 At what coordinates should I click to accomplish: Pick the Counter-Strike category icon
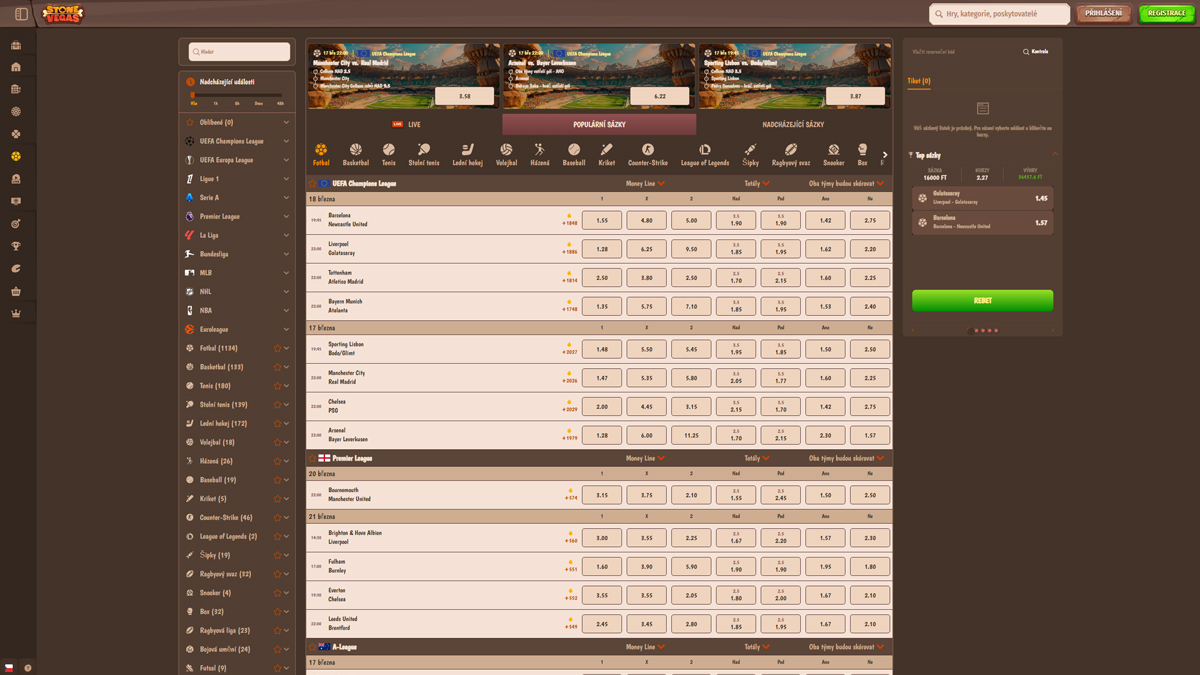pos(647,154)
